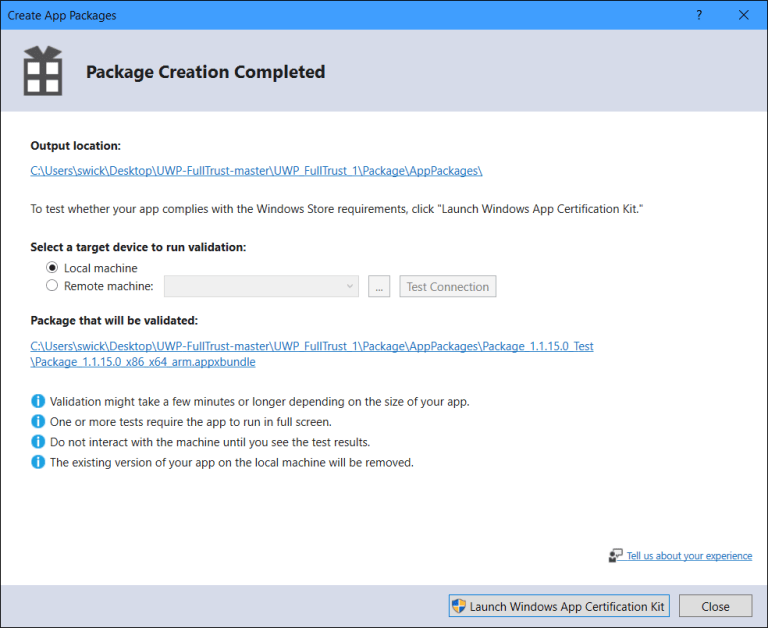Click the Output location label
768x628 pixels.
(75, 145)
